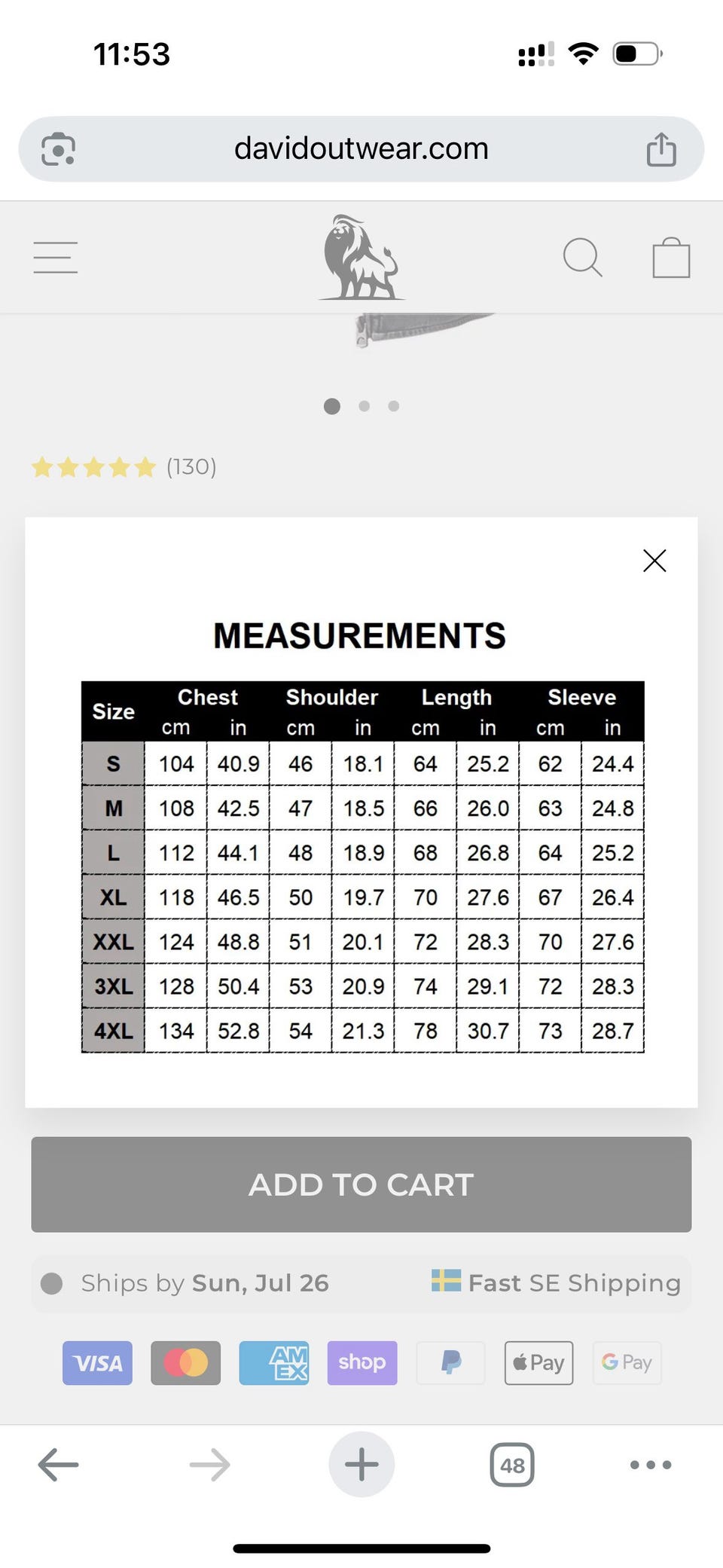Viewport: 723px width, 1568px height.
Task: Tap the Add to Cart button
Action: pyautogui.click(x=361, y=1184)
